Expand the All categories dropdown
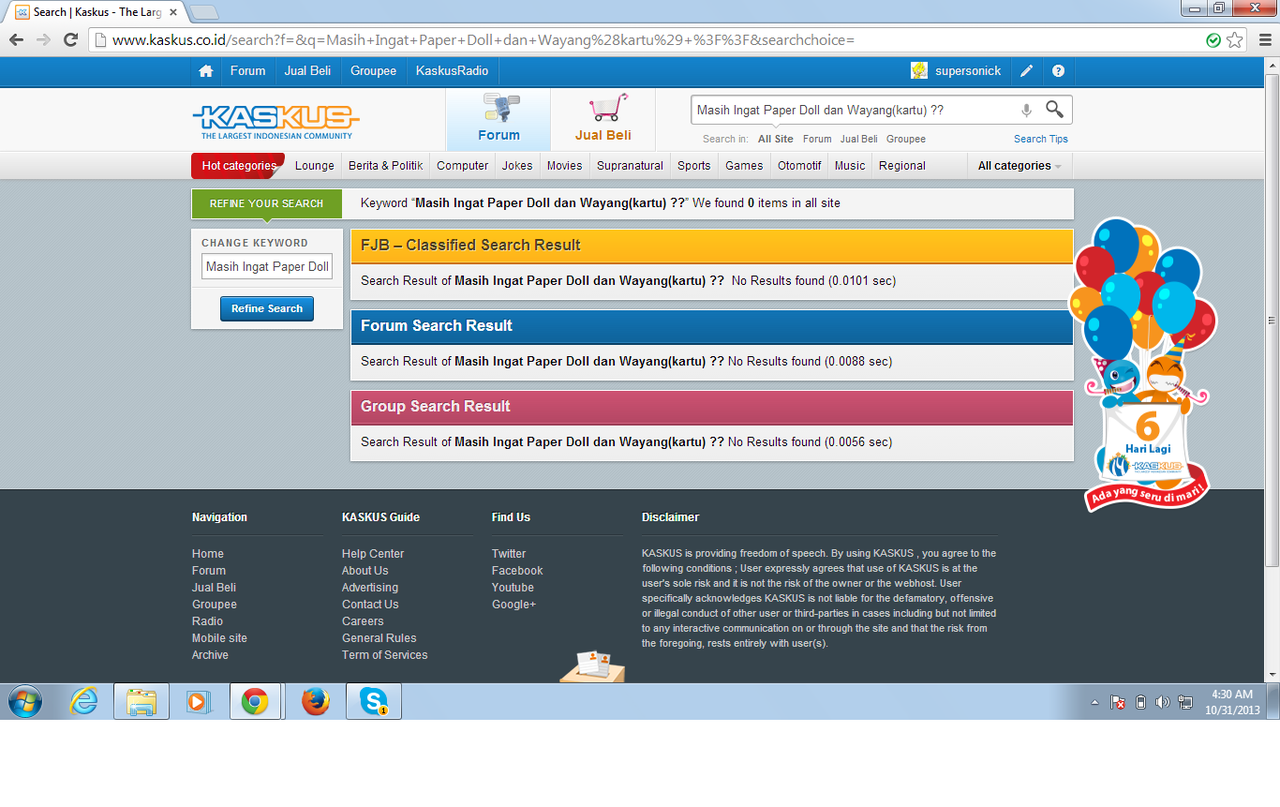Image resolution: width=1280 pixels, height=807 pixels. [1019, 166]
